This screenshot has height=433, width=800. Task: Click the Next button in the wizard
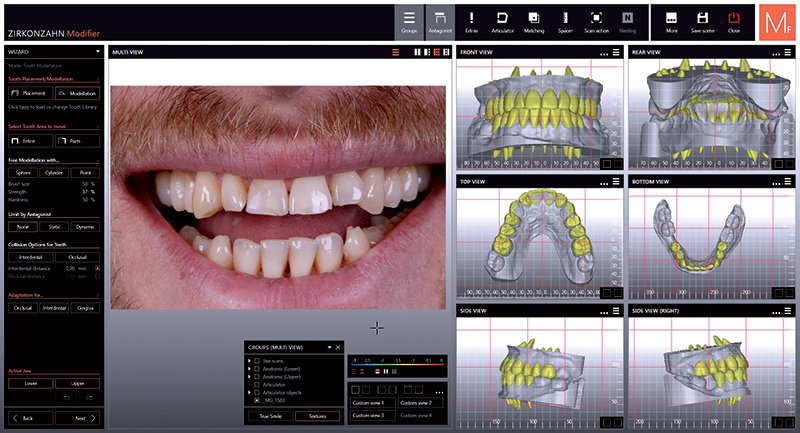78,417
